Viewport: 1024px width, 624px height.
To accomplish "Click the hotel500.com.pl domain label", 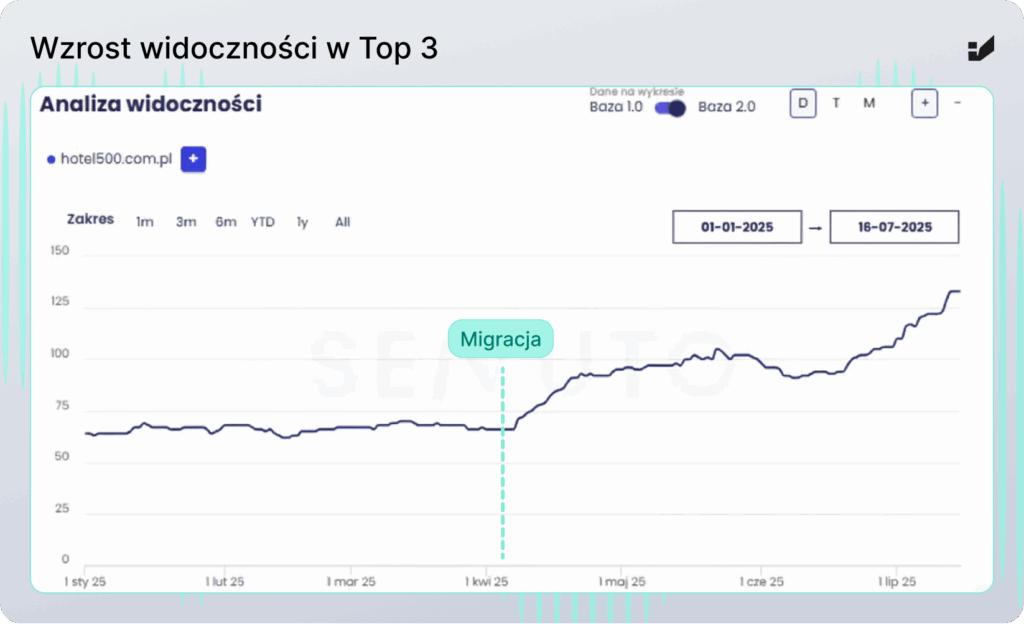I will [115, 159].
